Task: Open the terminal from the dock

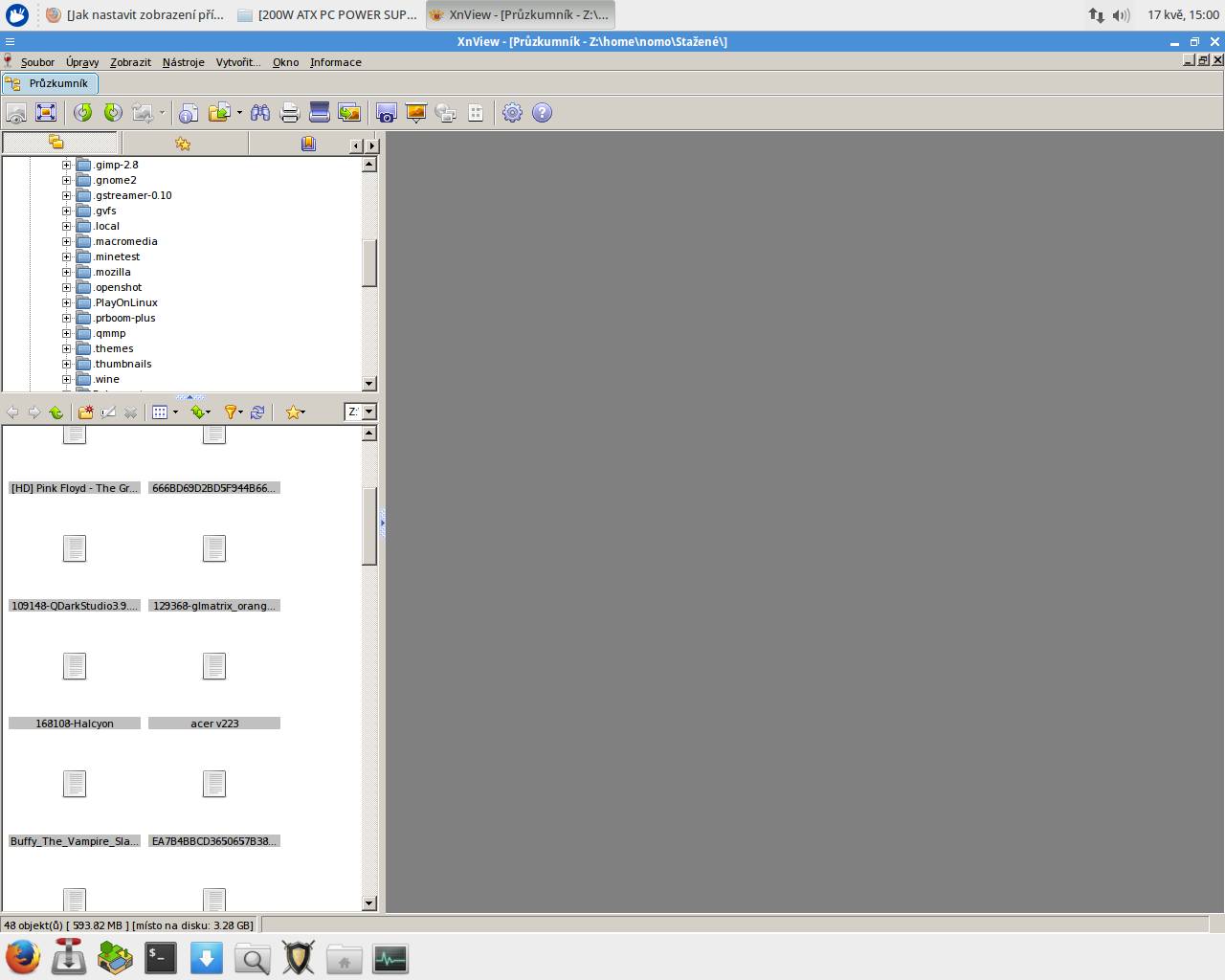Action: coord(161,958)
